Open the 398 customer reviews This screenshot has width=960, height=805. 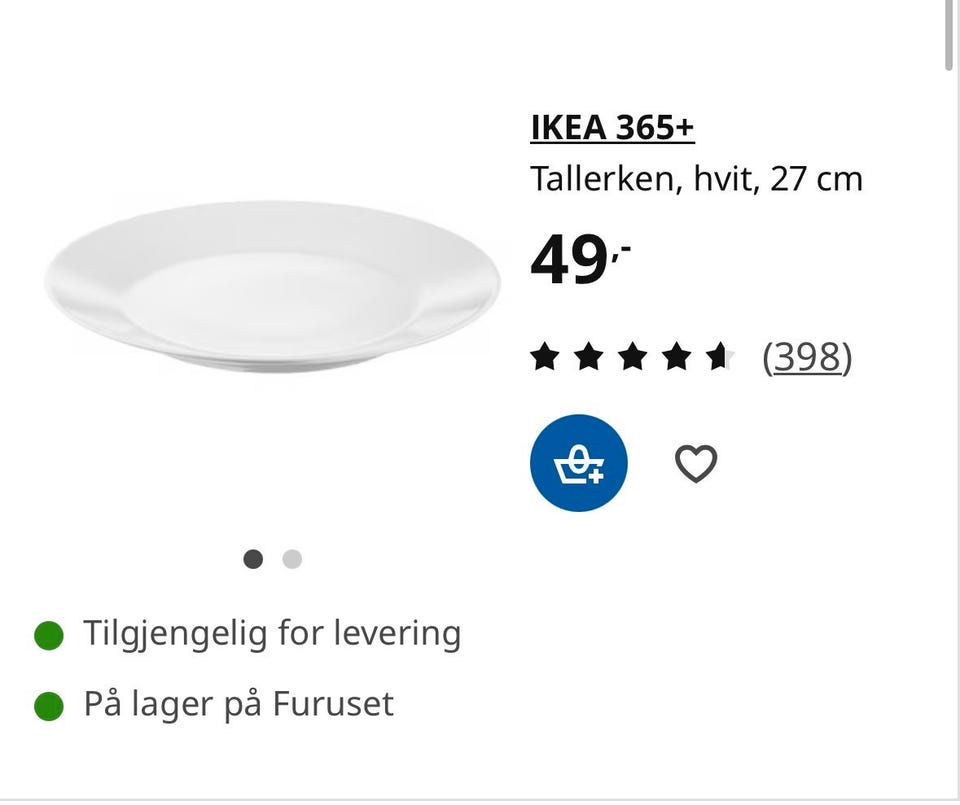point(807,357)
